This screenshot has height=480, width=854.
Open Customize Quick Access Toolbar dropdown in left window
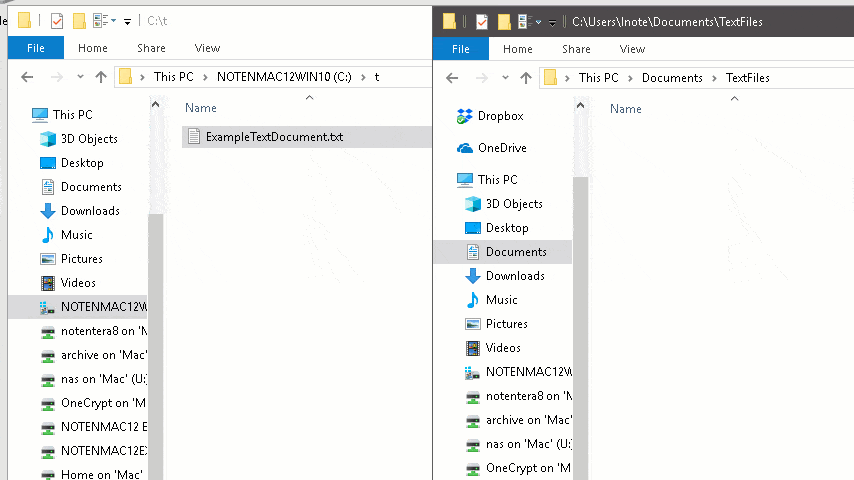point(128,22)
